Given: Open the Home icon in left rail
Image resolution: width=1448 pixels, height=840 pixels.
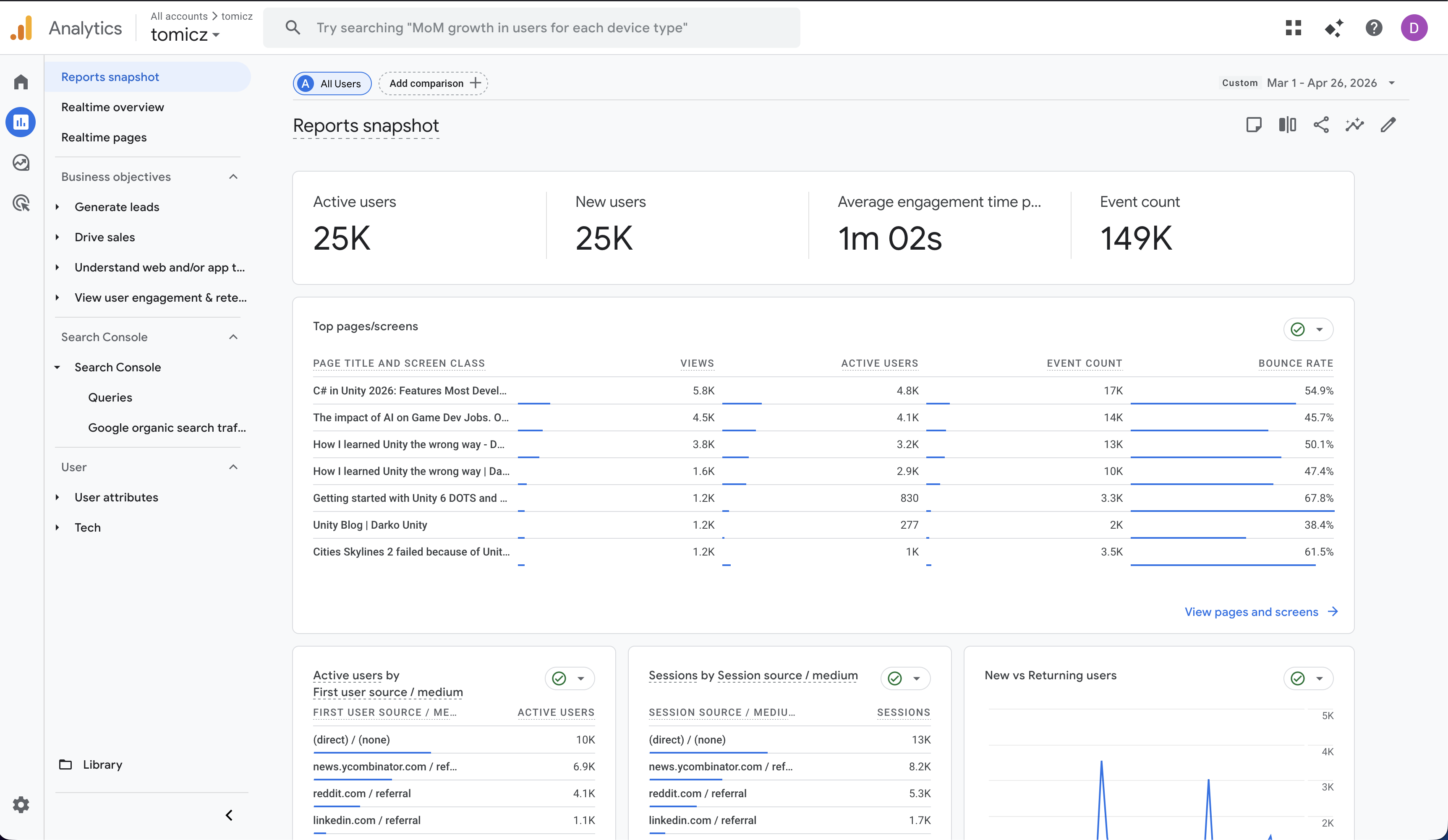Looking at the screenshot, I should (x=21, y=82).
